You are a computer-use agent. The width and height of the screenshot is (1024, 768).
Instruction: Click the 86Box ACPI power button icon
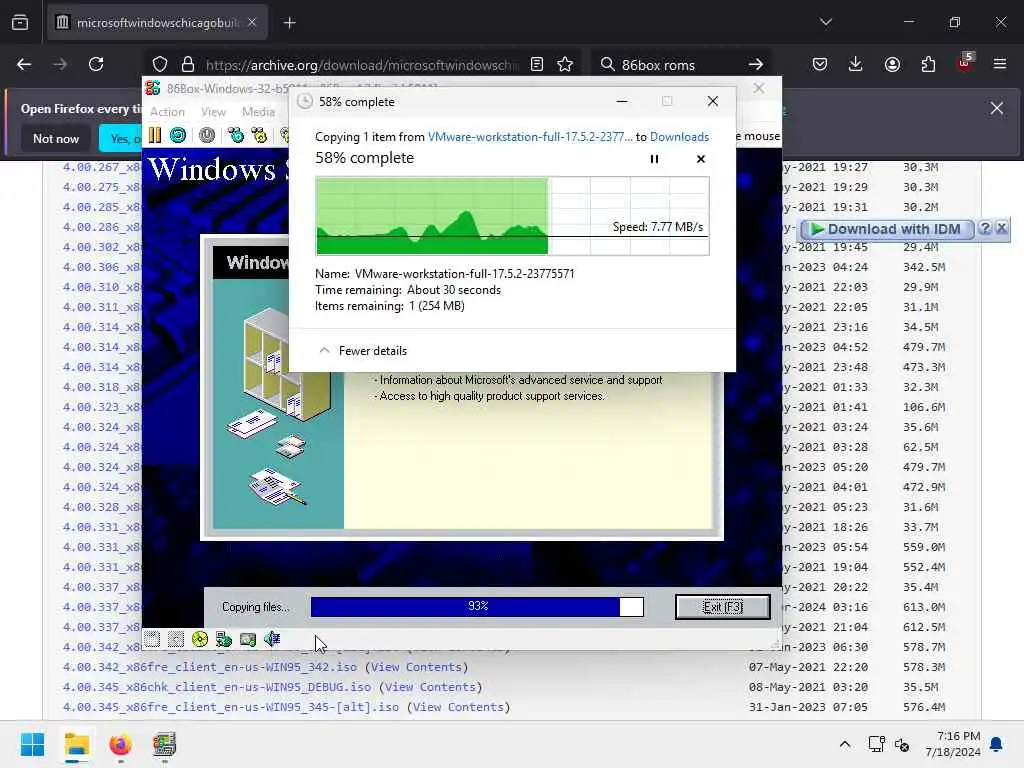(207, 135)
